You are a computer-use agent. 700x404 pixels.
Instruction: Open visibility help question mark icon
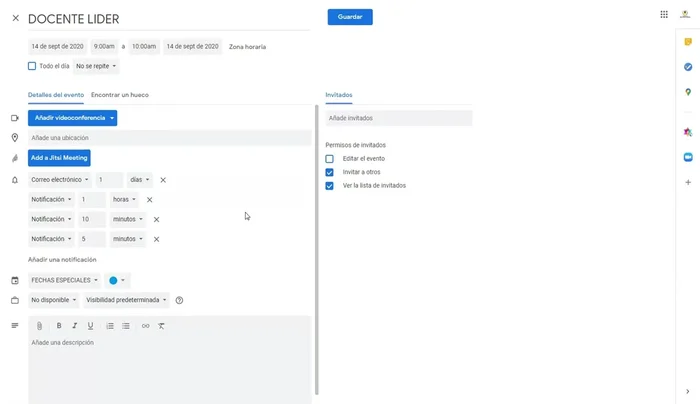179,300
